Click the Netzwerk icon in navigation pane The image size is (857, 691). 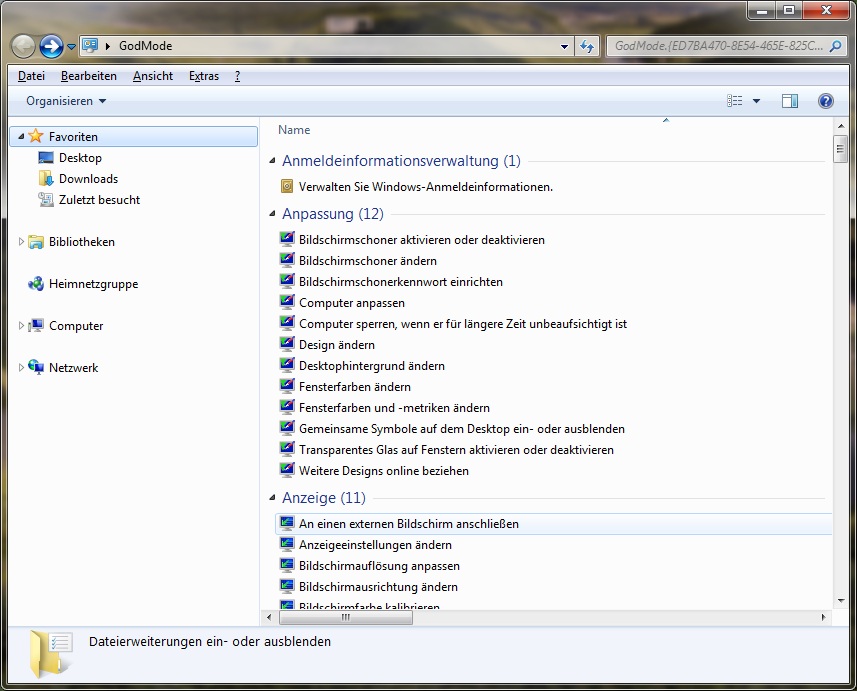point(36,367)
